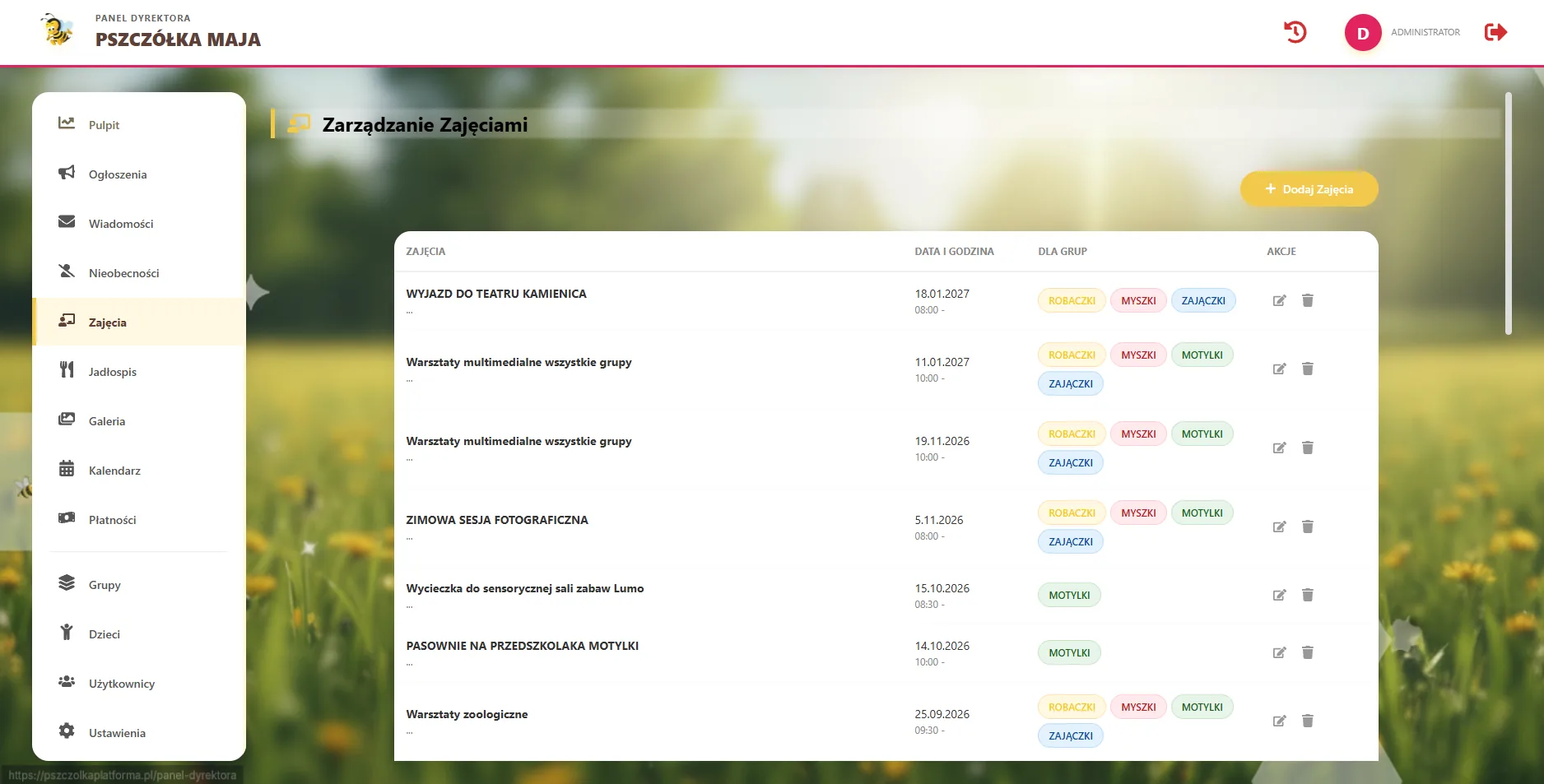Delete the Warsztaty zoologiczne entry
The width and height of the screenshot is (1544, 784).
(1308, 721)
